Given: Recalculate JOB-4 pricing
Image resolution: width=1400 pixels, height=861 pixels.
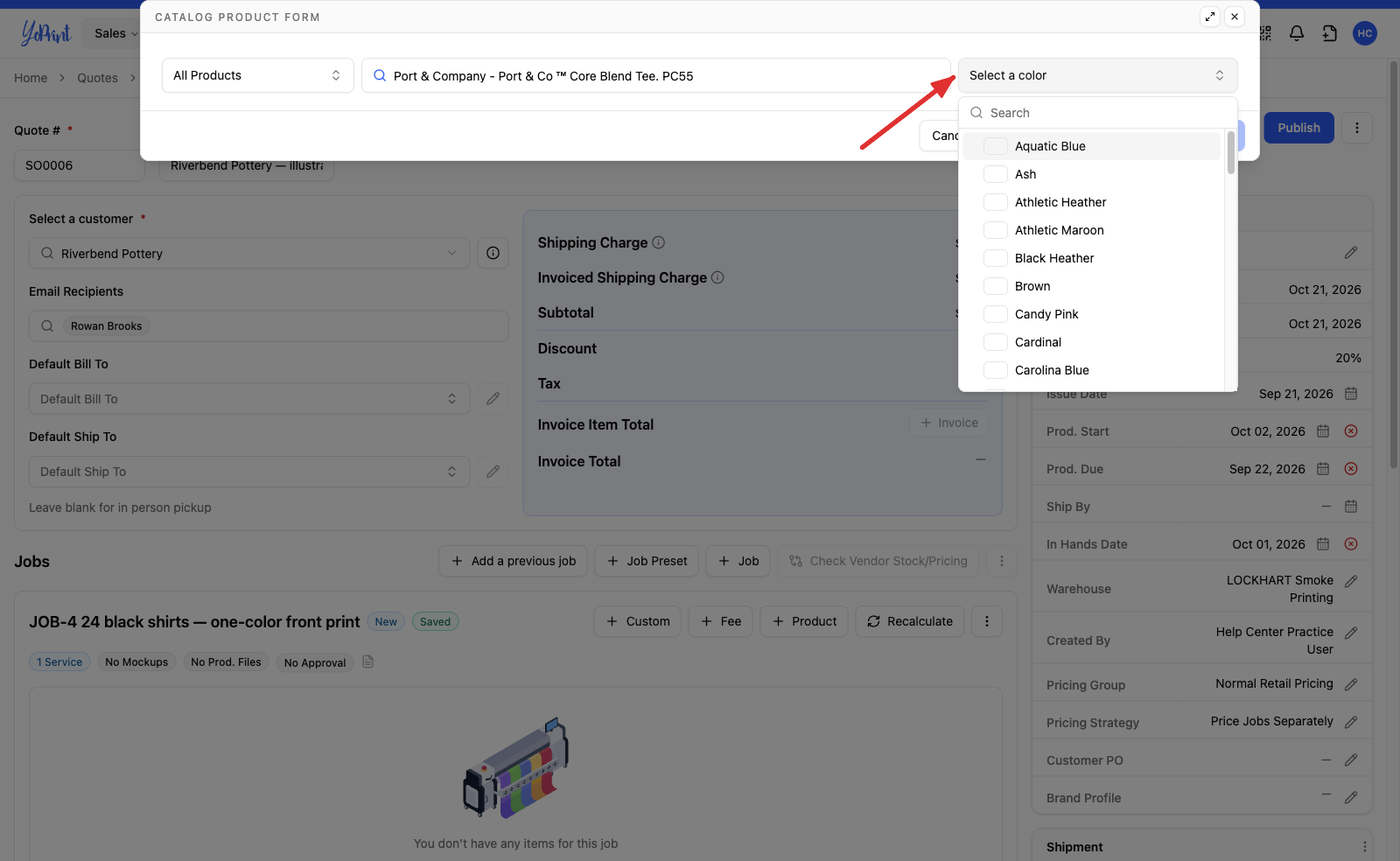Looking at the screenshot, I should point(910,621).
